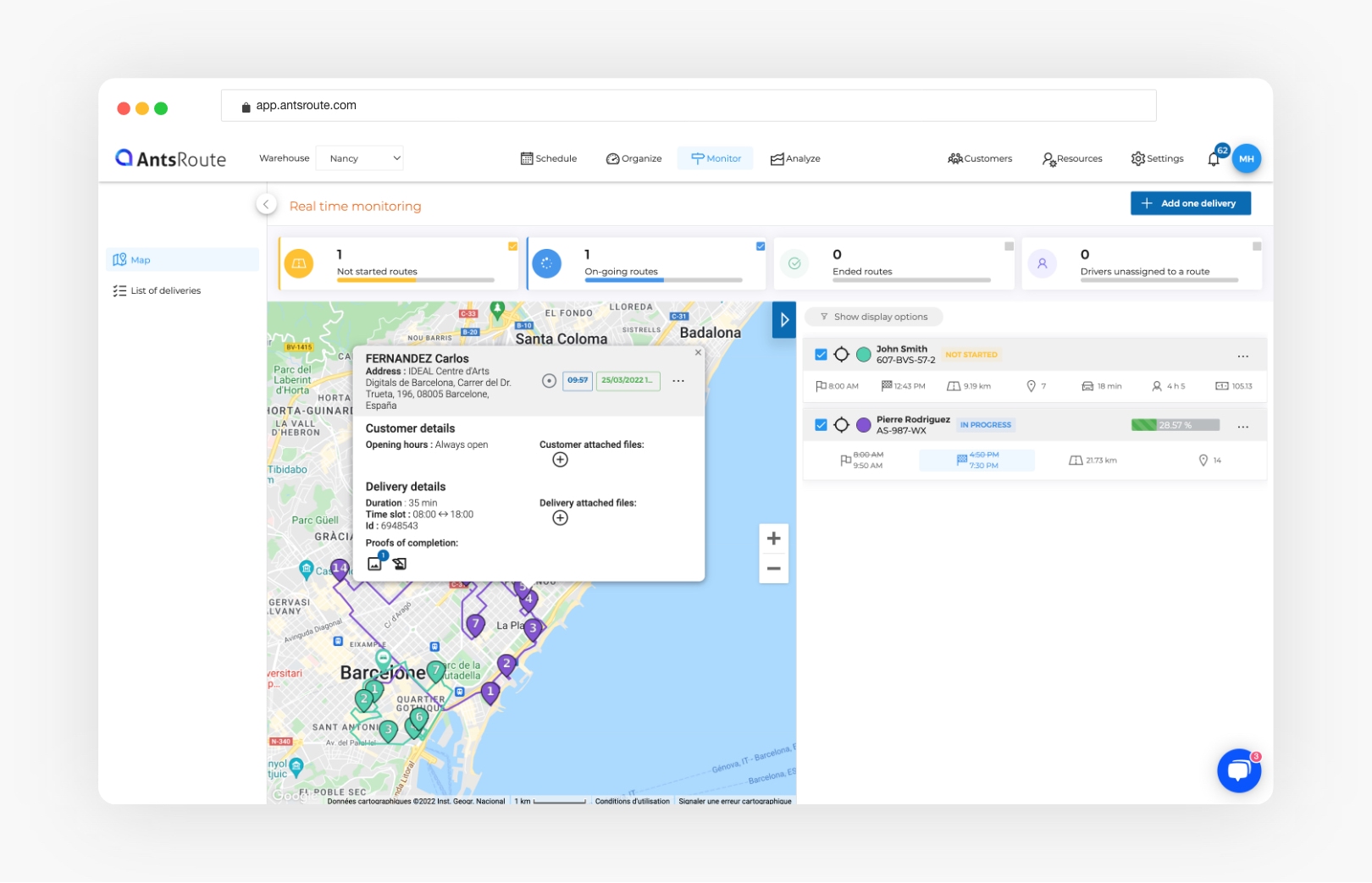Toggle the On-going routes checkbox
The width and height of the screenshot is (1372, 883).
(x=761, y=246)
